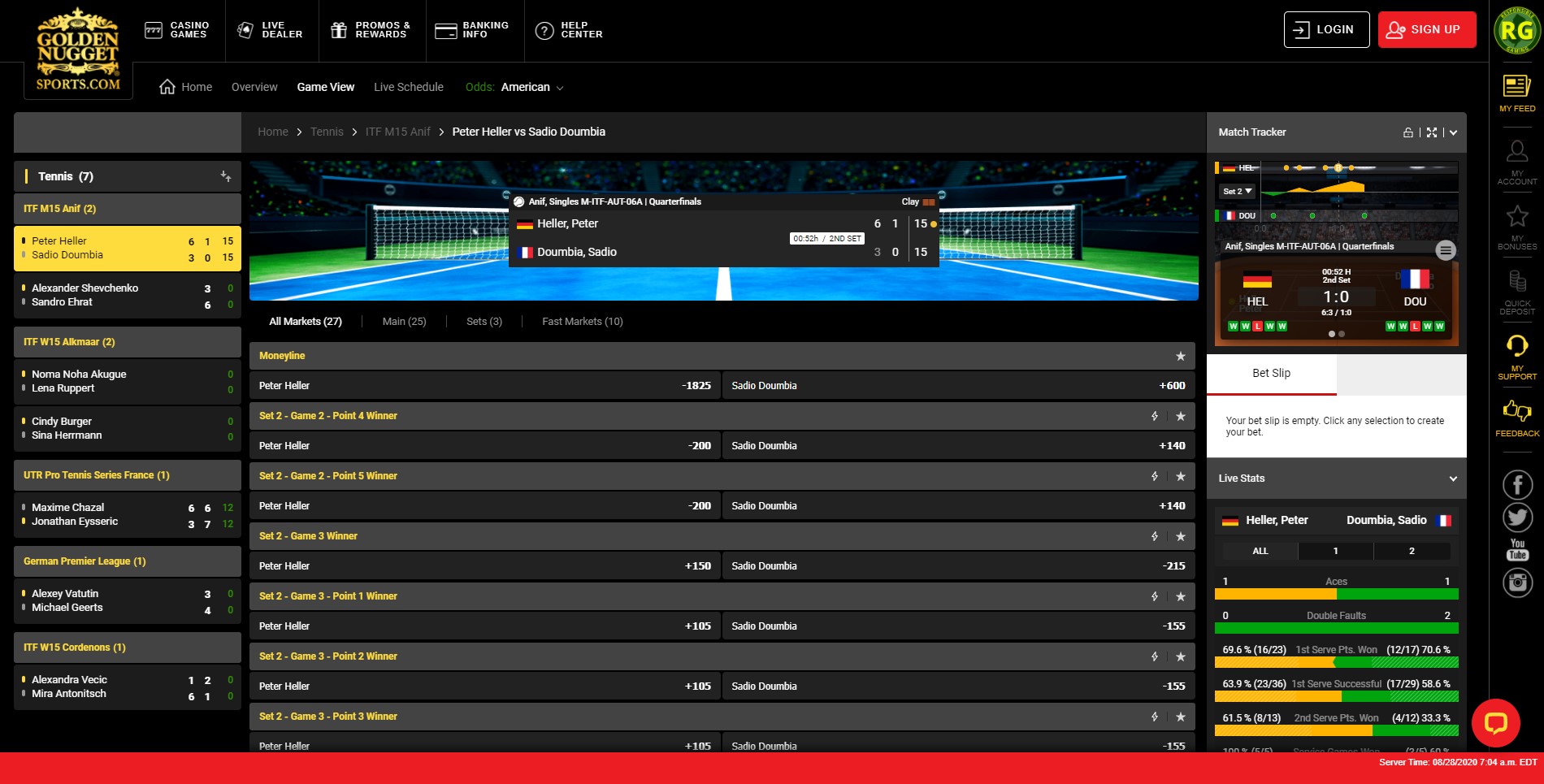Switch tracker to second slide dot
Viewport: 1544px width, 784px height.
tap(1342, 334)
